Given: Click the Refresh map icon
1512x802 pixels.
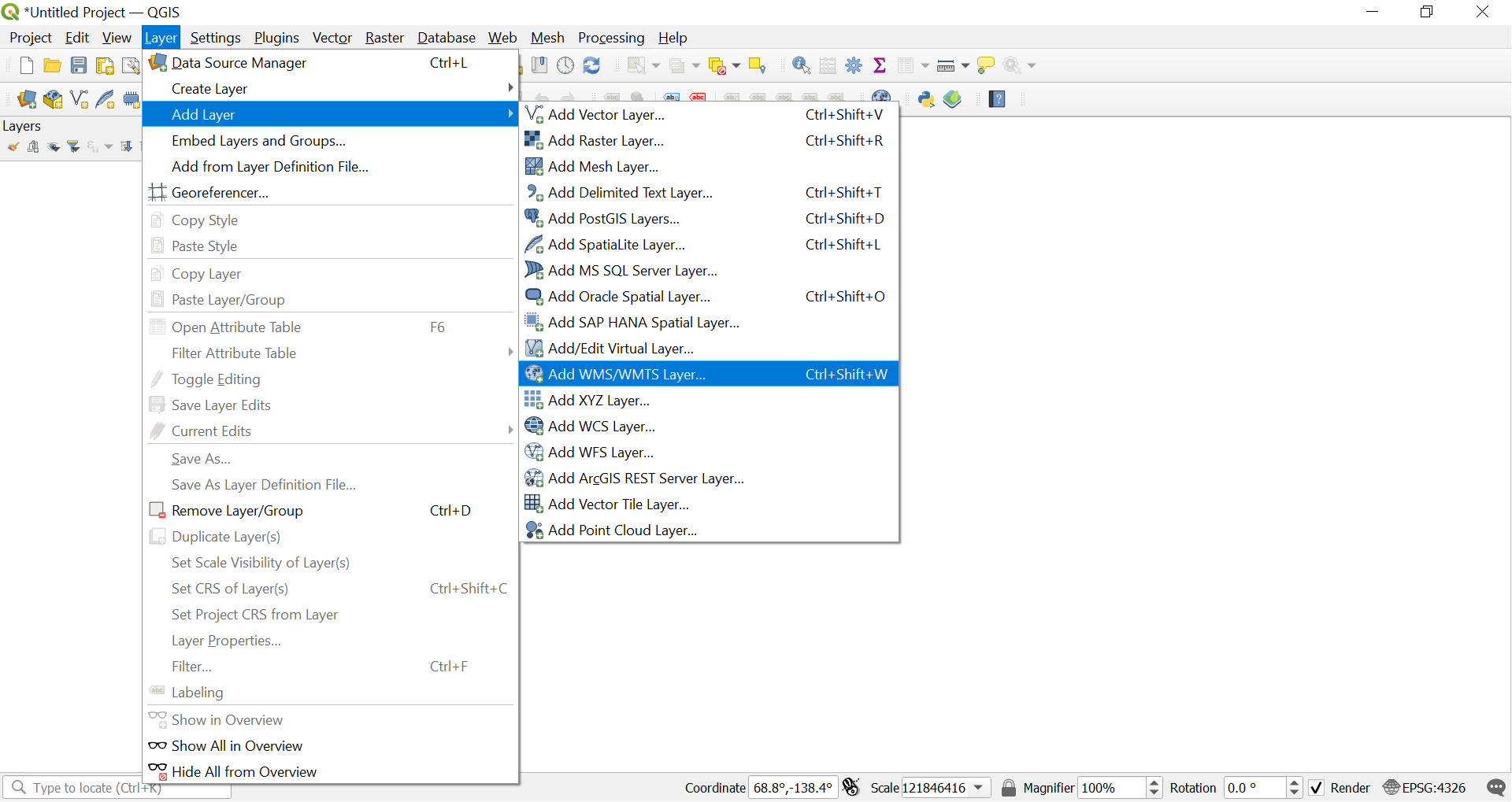Looking at the screenshot, I should 591,65.
